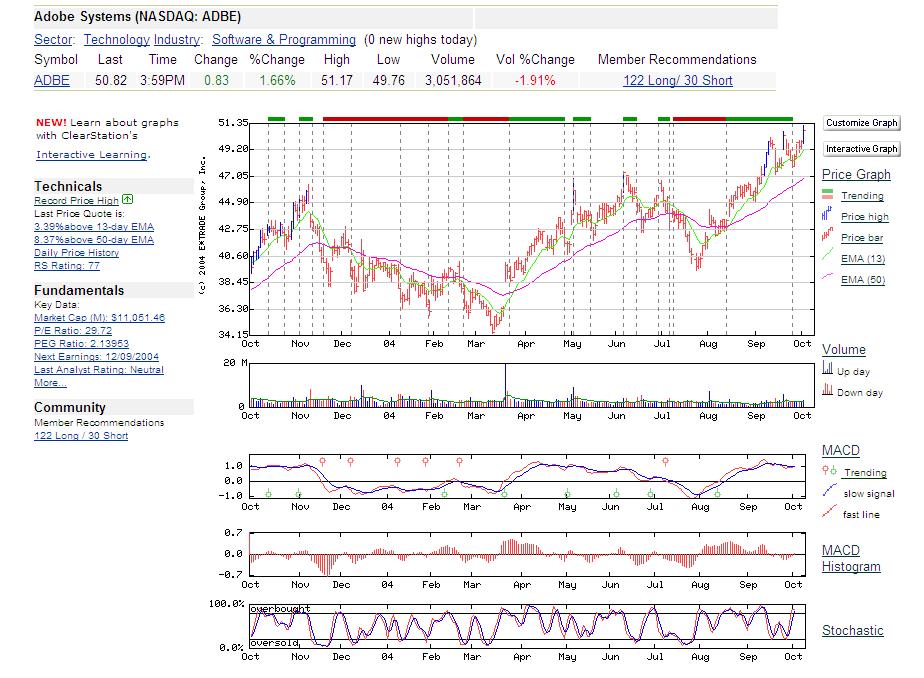Image resolution: width=924 pixels, height=678 pixels.
Task: Click the 1.66% change value
Action: (x=278, y=81)
